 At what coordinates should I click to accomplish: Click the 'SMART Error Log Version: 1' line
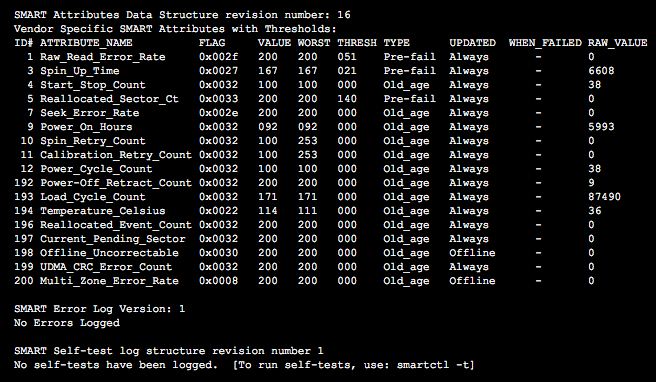click(100, 309)
